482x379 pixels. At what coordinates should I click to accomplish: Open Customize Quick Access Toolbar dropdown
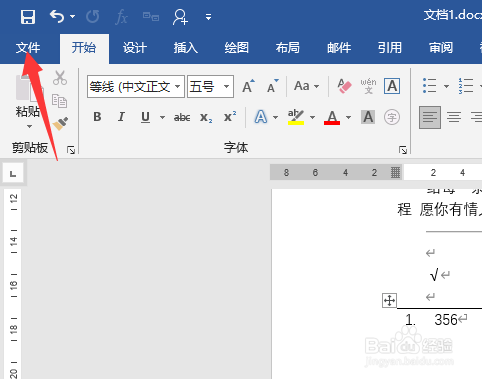point(208,17)
